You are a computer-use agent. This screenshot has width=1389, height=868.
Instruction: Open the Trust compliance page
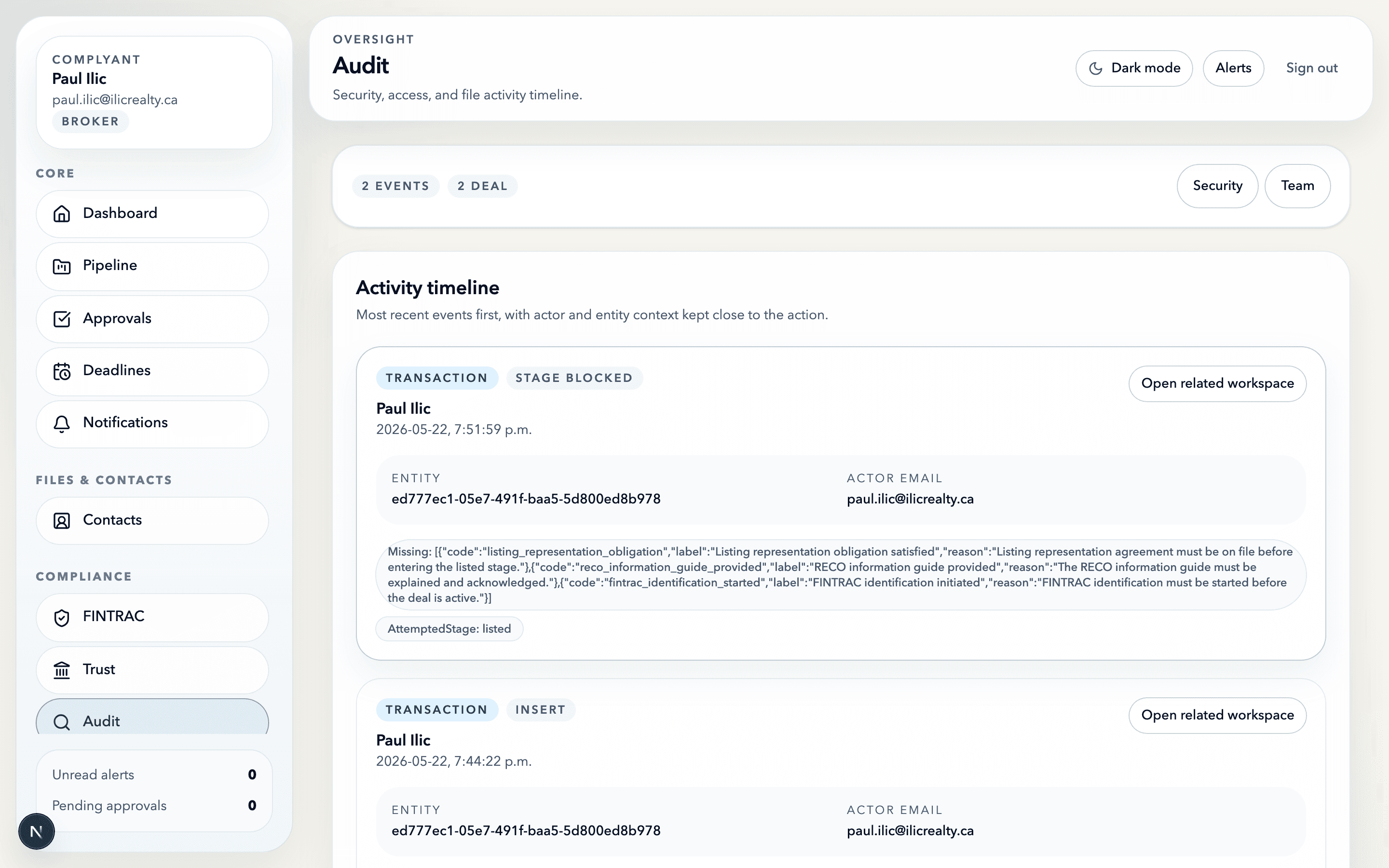152,670
